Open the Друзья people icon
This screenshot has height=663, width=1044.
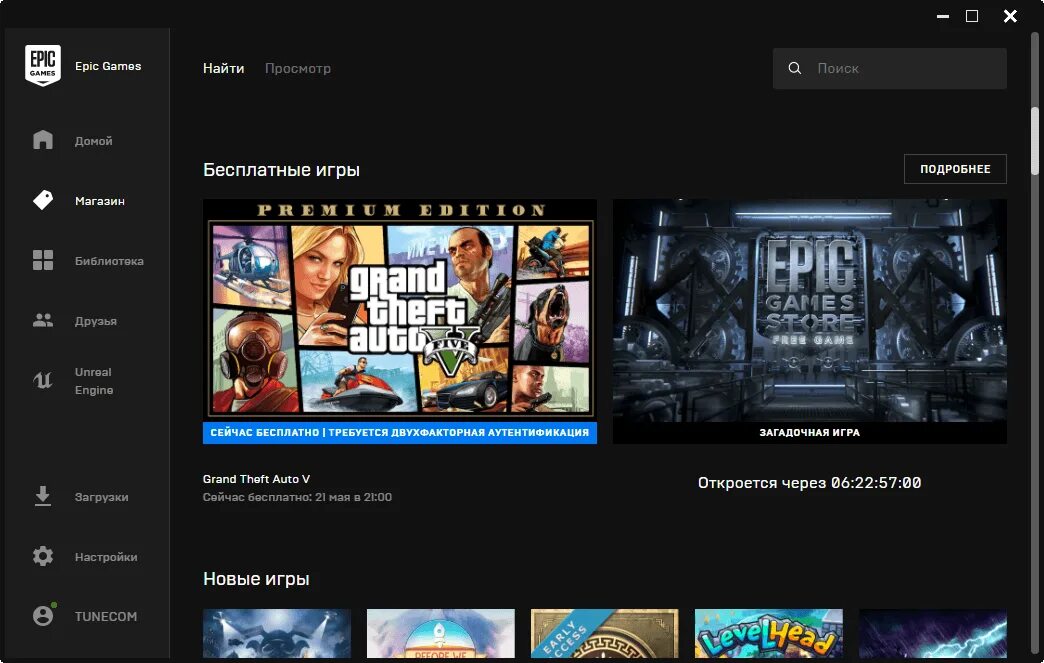tap(43, 320)
